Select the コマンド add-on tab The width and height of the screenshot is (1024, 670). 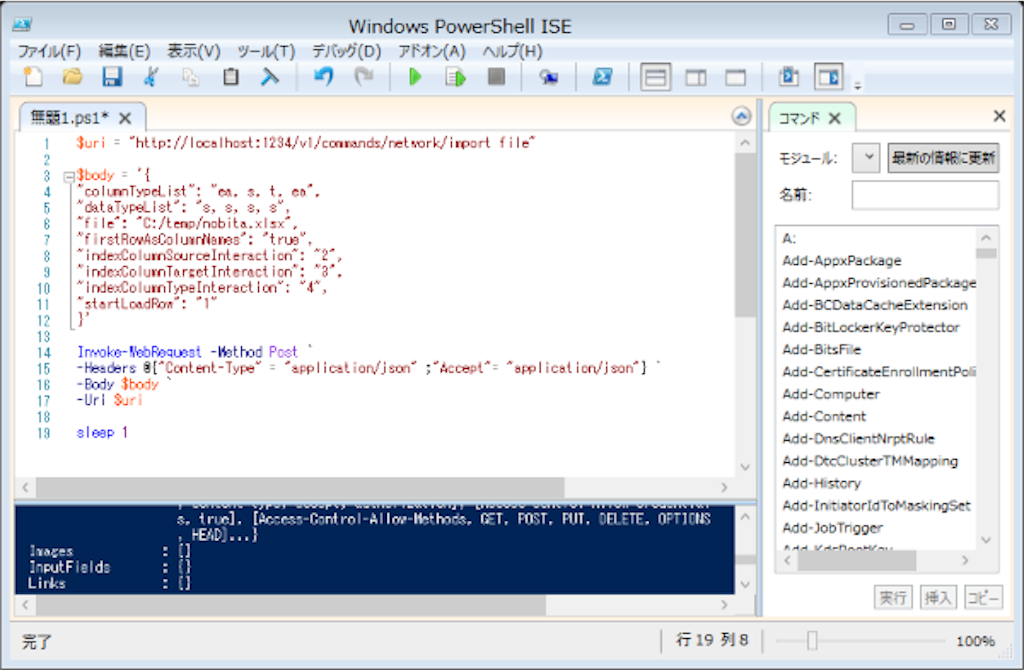(799, 118)
